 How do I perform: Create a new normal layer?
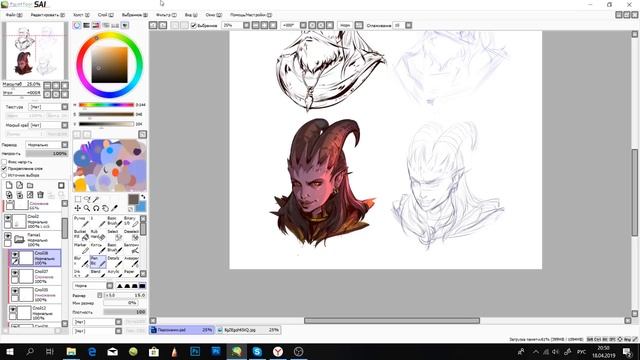[x=9, y=185]
